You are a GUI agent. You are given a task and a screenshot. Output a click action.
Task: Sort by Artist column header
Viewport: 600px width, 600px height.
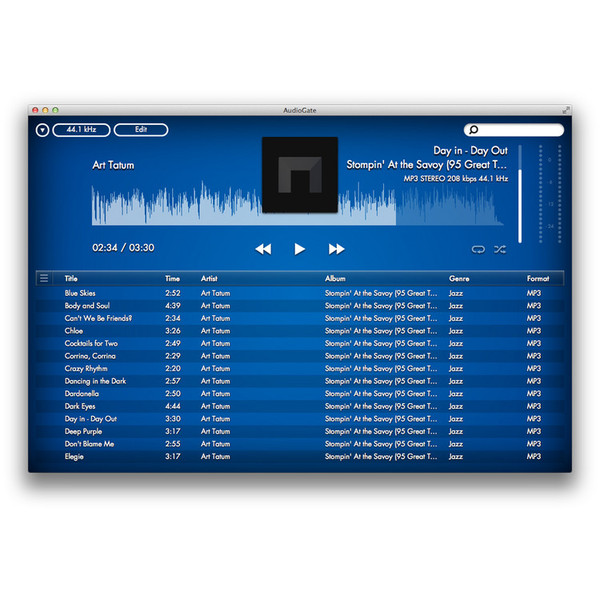(x=209, y=279)
